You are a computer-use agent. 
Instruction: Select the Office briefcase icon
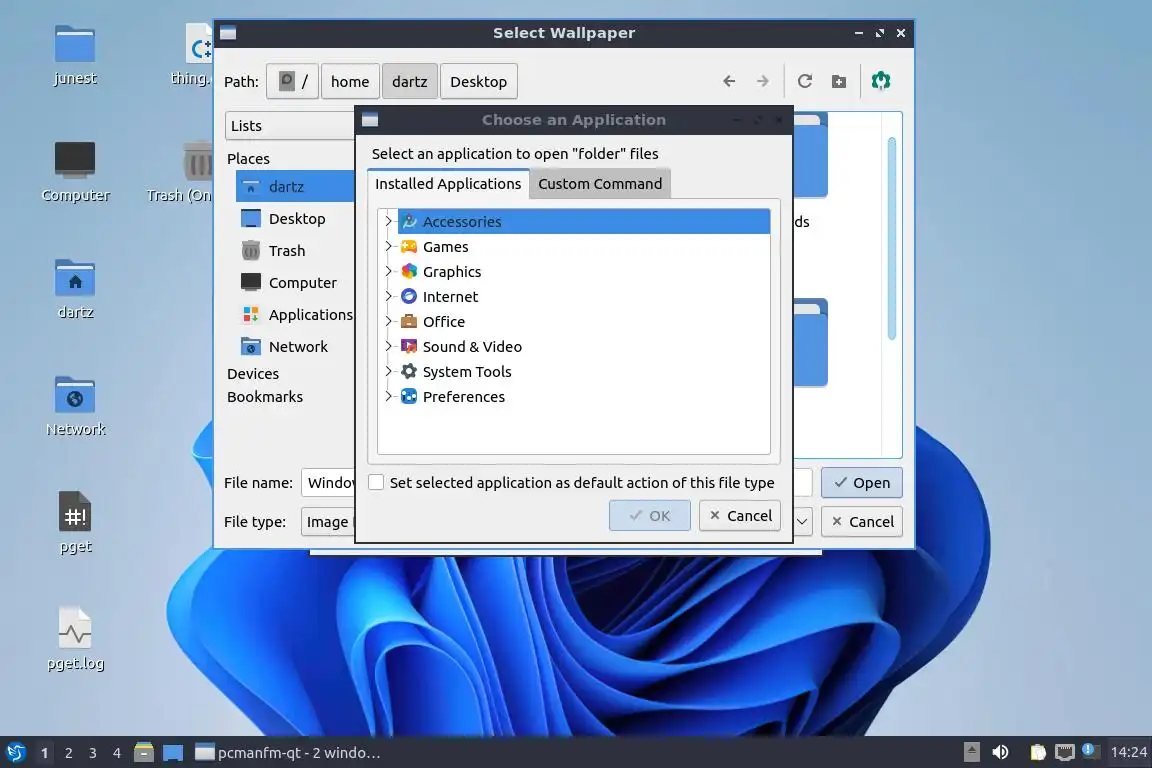[x=409, y=321]
